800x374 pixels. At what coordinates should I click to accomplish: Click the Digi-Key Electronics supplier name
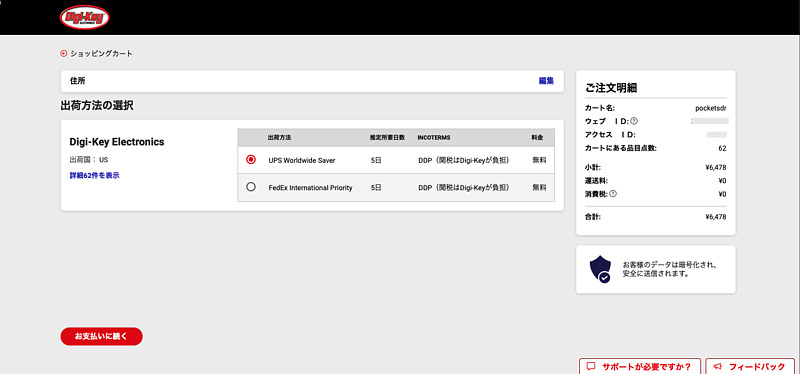(x=117, y=142)
